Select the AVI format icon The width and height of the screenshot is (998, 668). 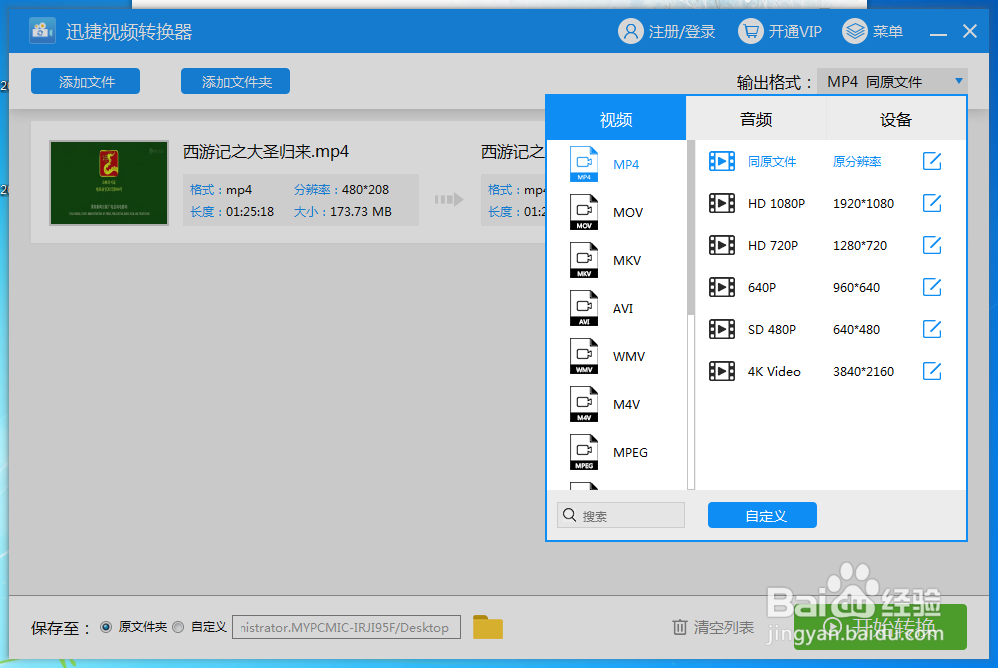584,307
